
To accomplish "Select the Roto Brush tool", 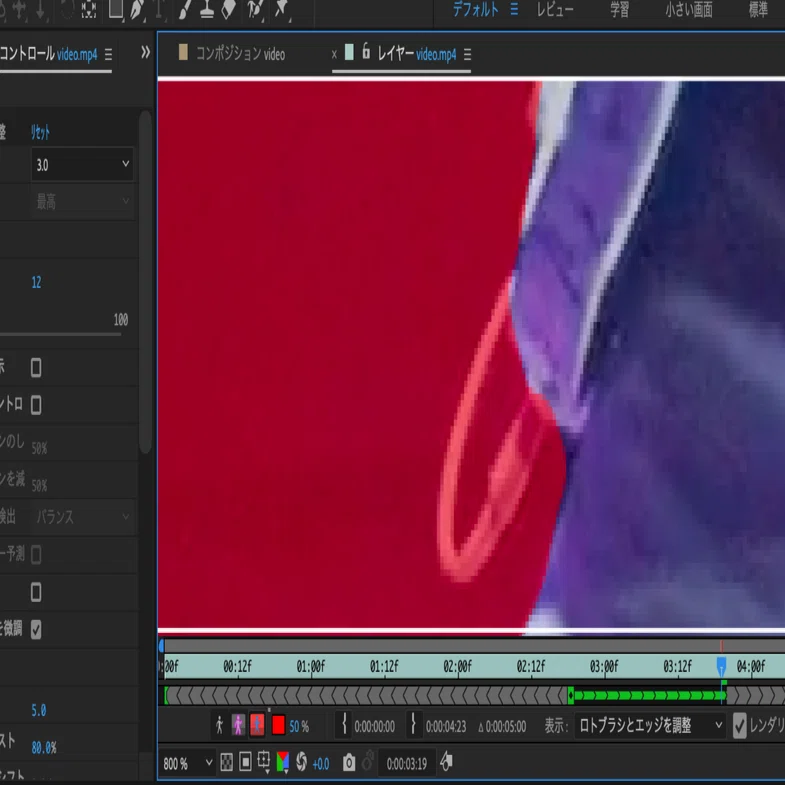I will pyautogui.click(x=255, y=10).
